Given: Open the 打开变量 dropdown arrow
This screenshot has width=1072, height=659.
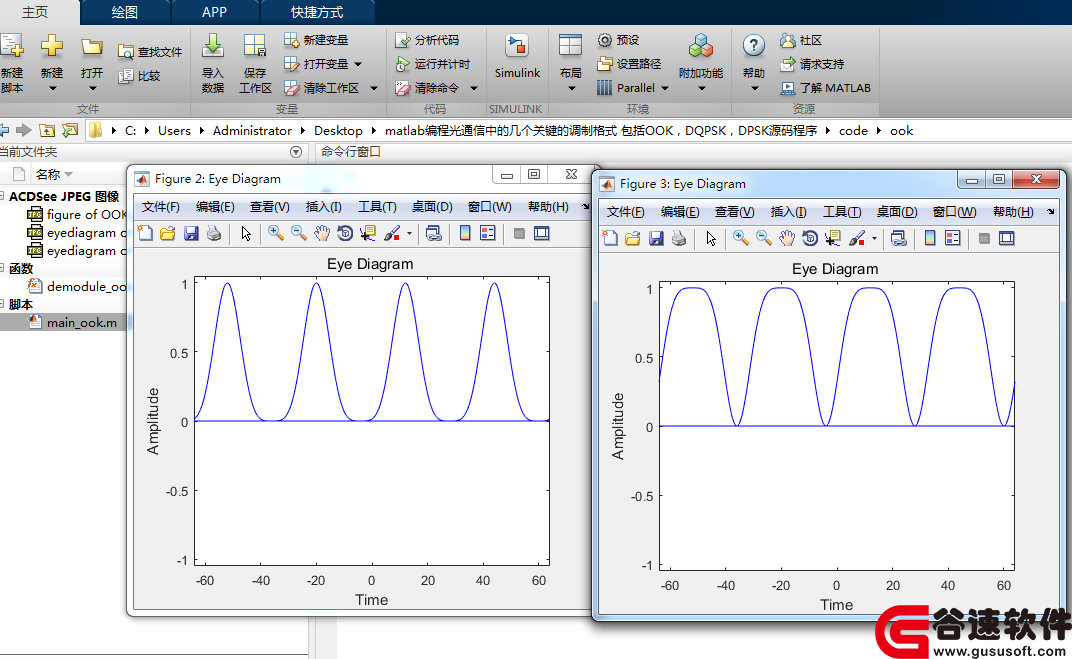Looking at the screenshot, I should pyautogui.click(x=358, y=64).
